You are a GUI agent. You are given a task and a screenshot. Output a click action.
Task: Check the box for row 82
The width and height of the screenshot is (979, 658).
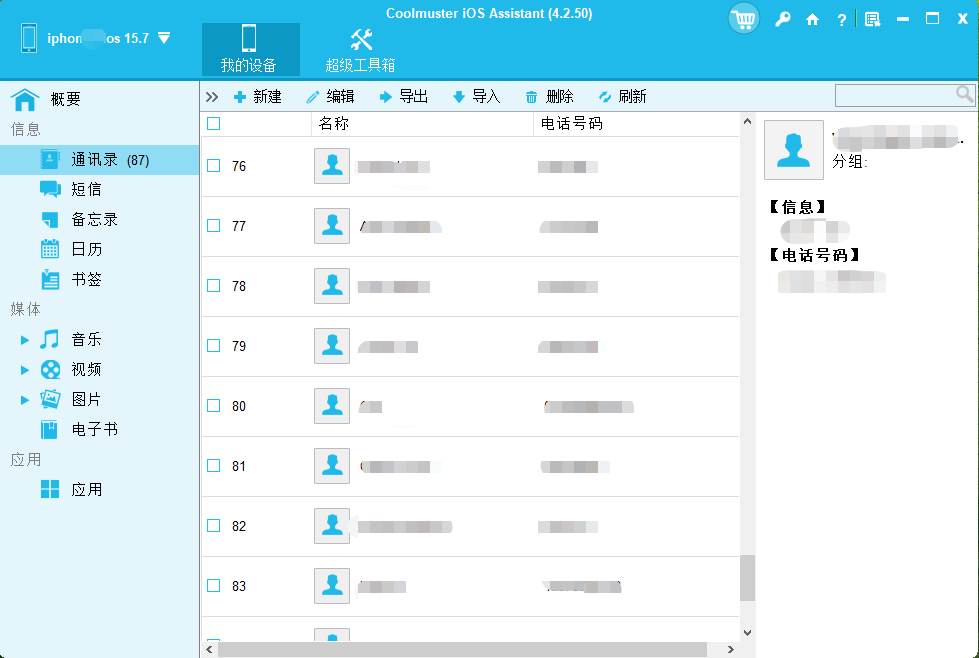pos(214,525)
